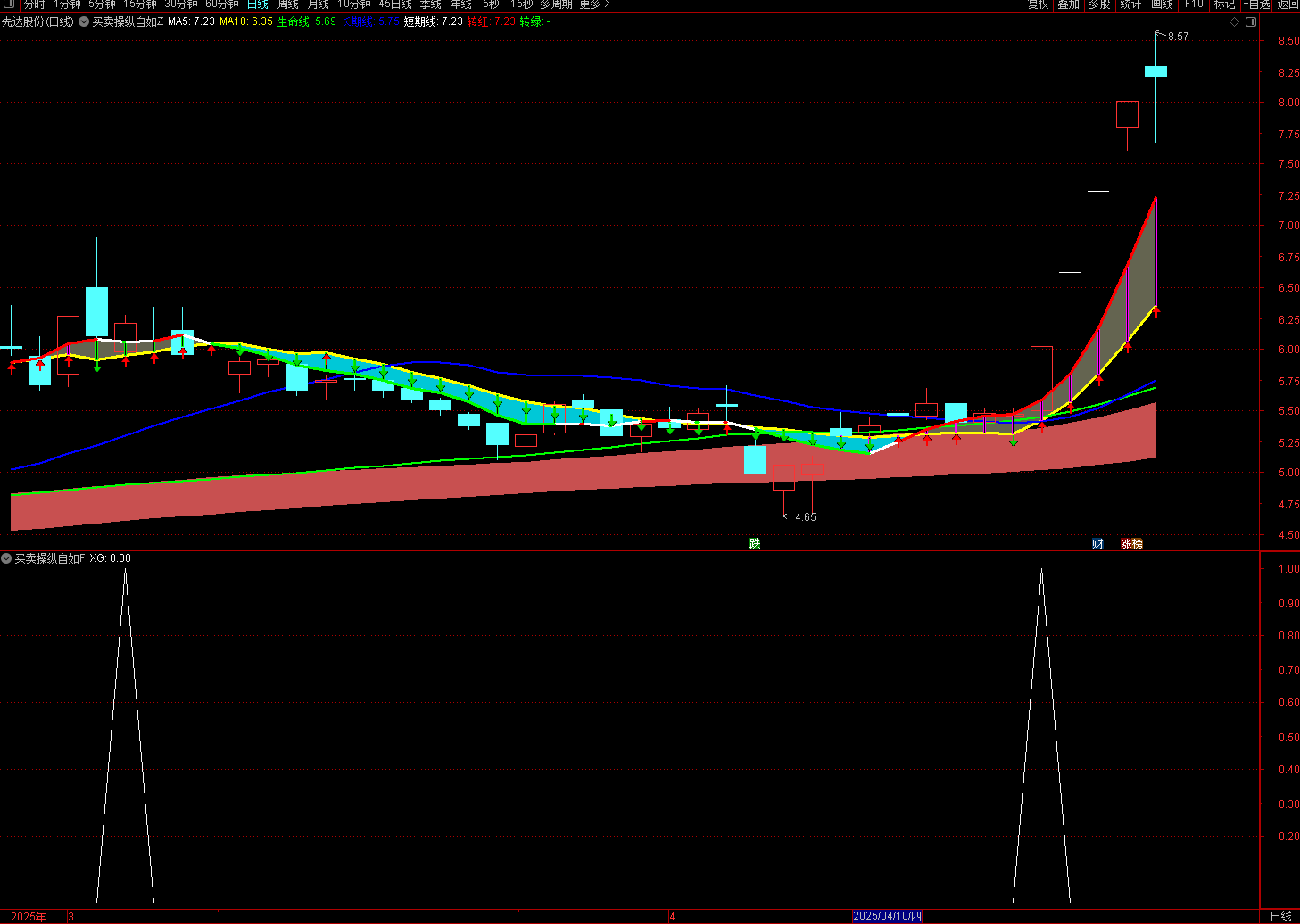Click the MA10: 6.35 indicator value
This screenshot has height=924, width=1300.
(x=246, y=21)
